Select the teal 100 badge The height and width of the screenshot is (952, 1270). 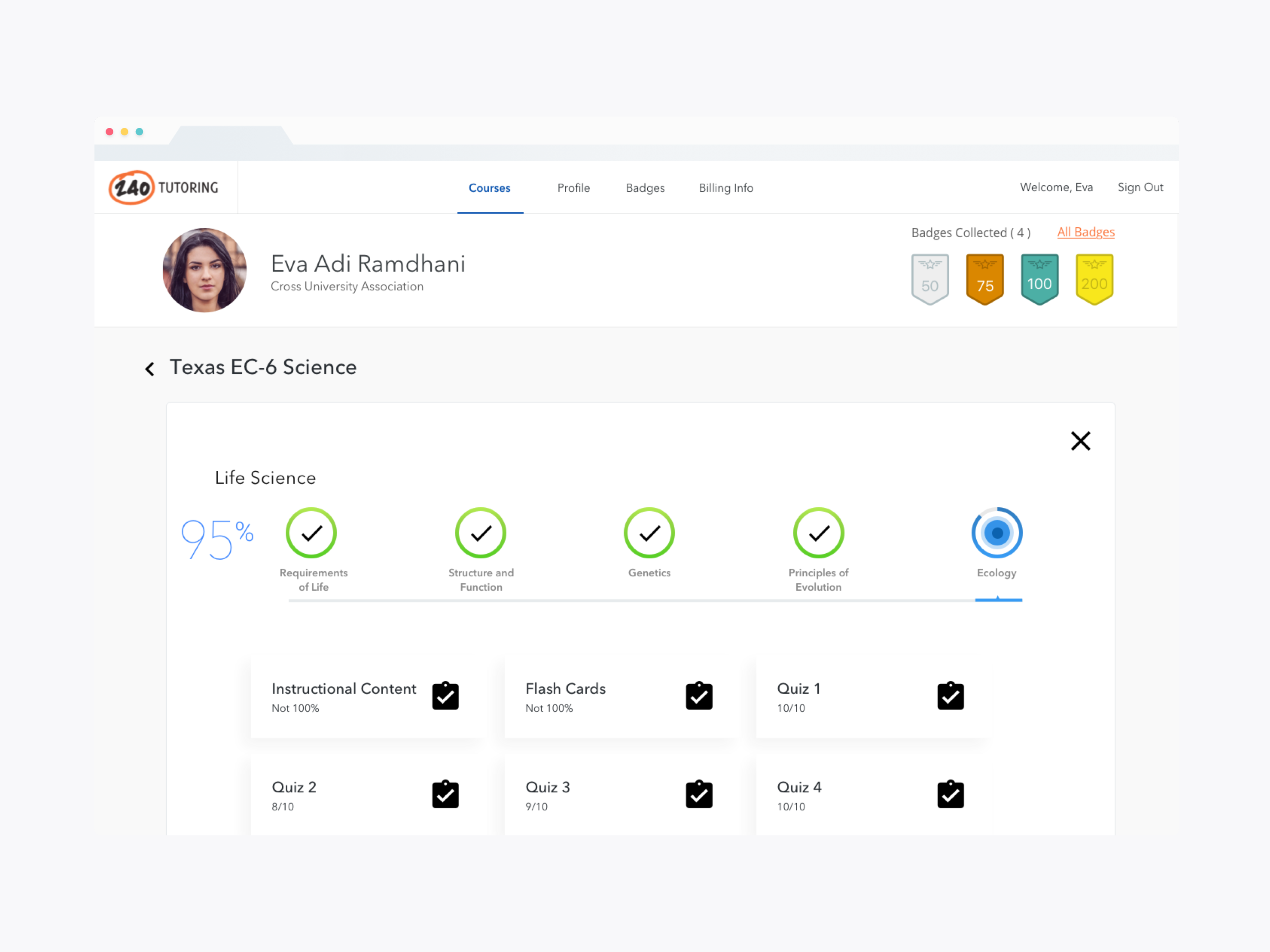click(x=1039, y=279)
